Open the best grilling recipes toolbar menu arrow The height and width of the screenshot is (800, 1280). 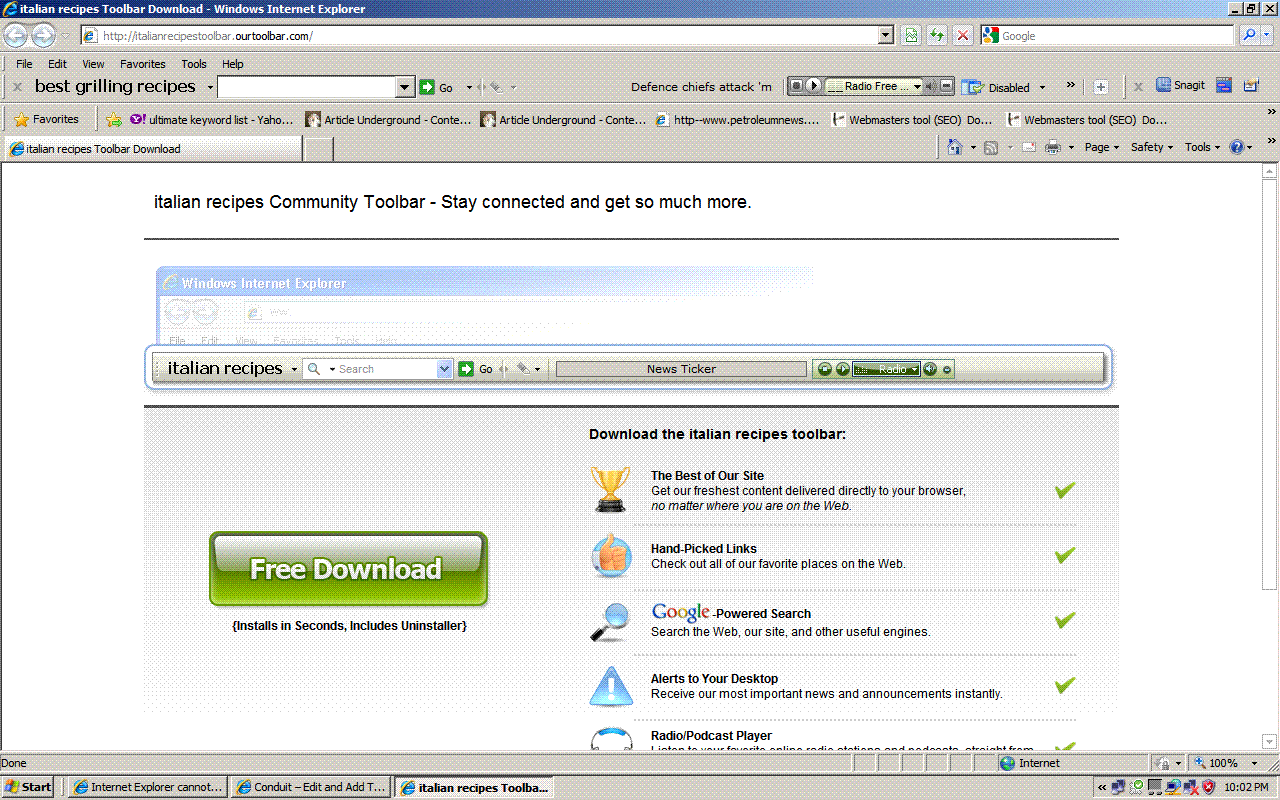pyautogui.click(x=209, y=88)
